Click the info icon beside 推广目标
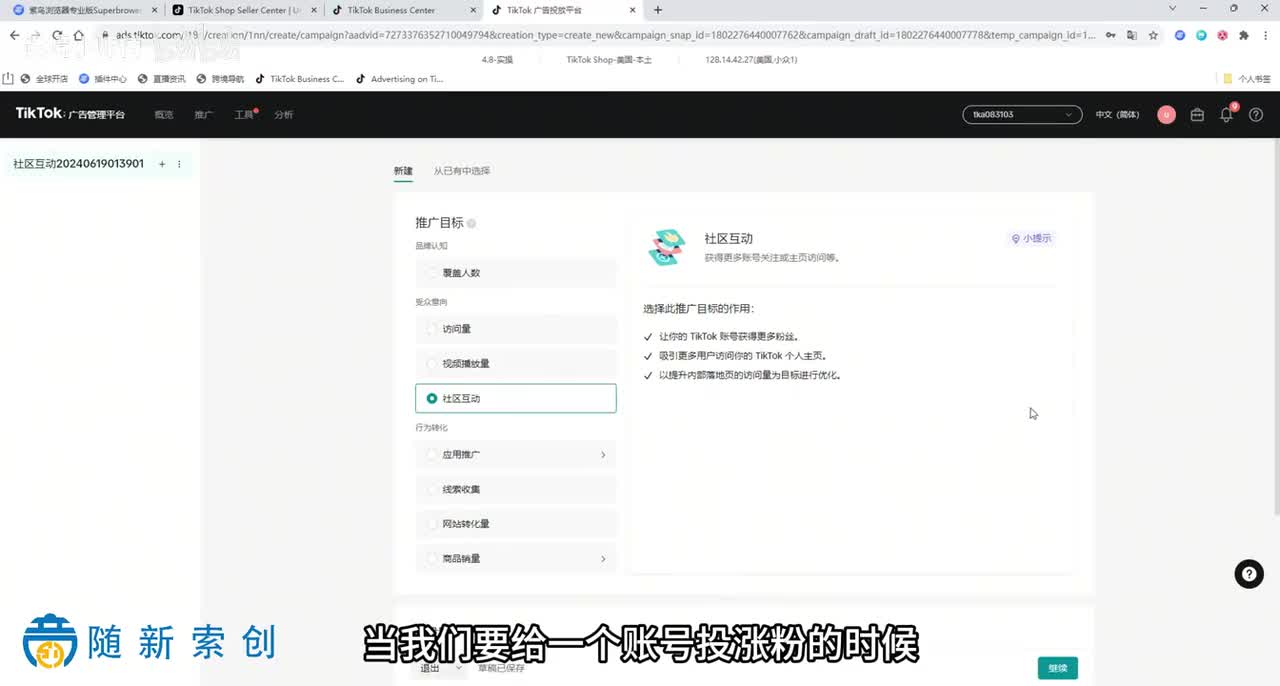The height and width of the screenshot is (686, 1280). pyautogui.click(x=471, y=224)
